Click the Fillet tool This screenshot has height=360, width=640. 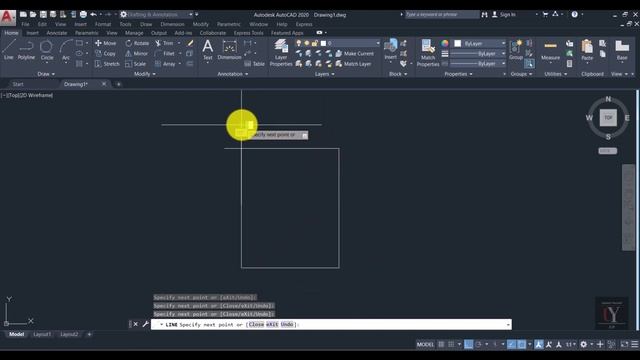[165, 53]
